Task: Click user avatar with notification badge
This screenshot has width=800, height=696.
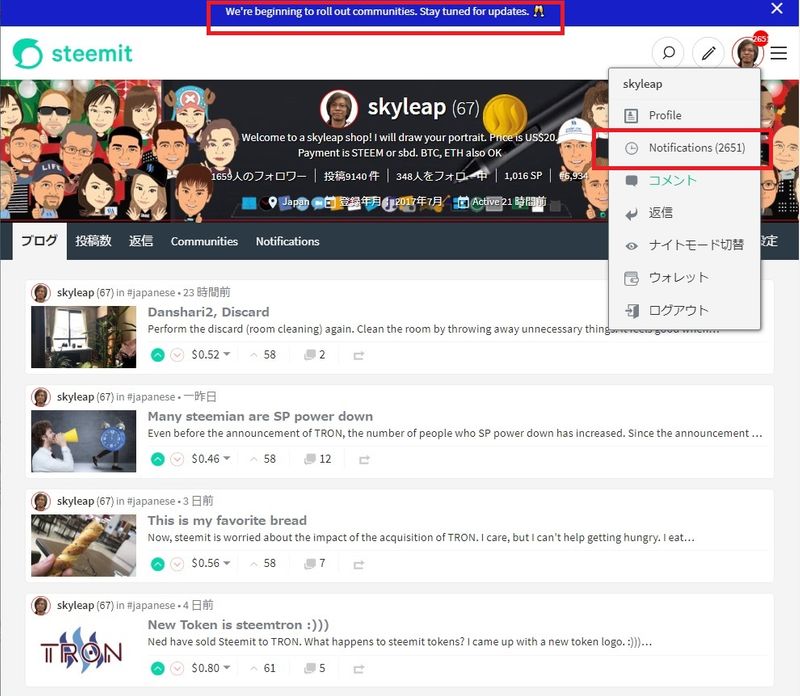Action: [x=746, y=53]
